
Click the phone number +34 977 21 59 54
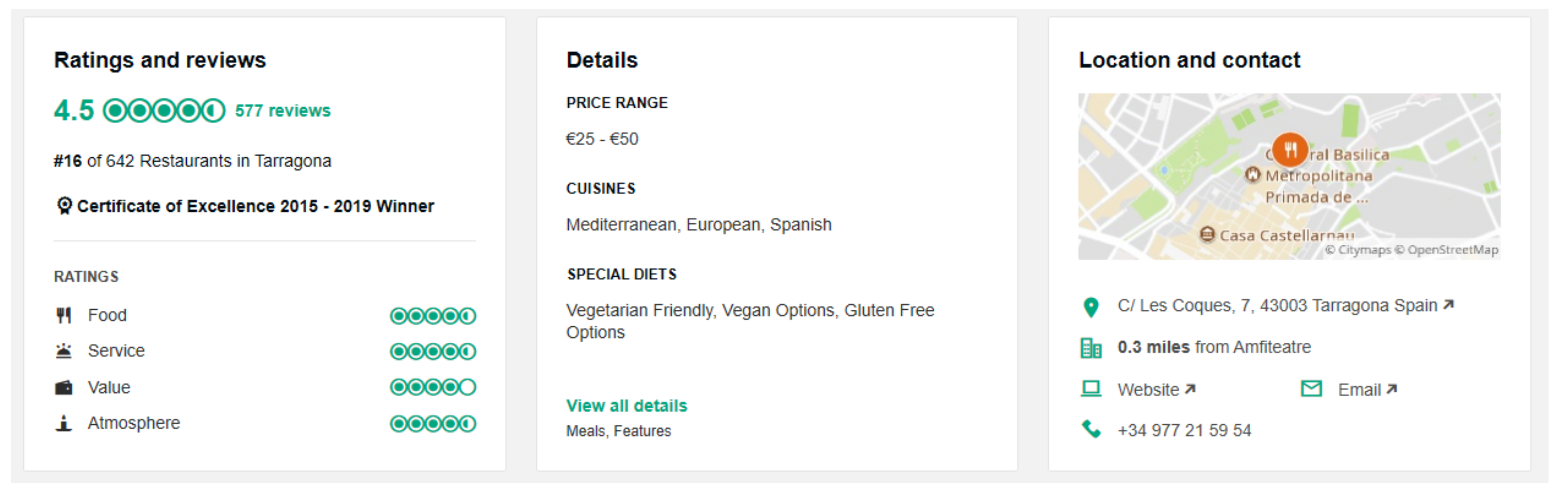1184,430
